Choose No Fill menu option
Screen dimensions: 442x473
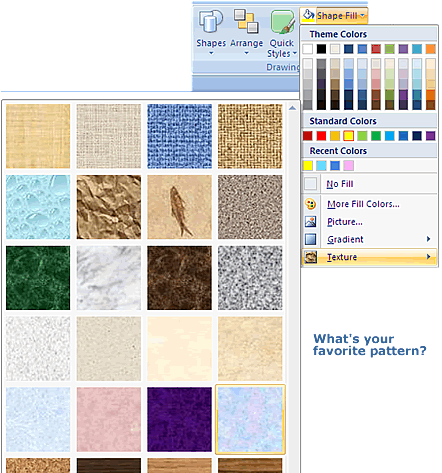[370, 184]
